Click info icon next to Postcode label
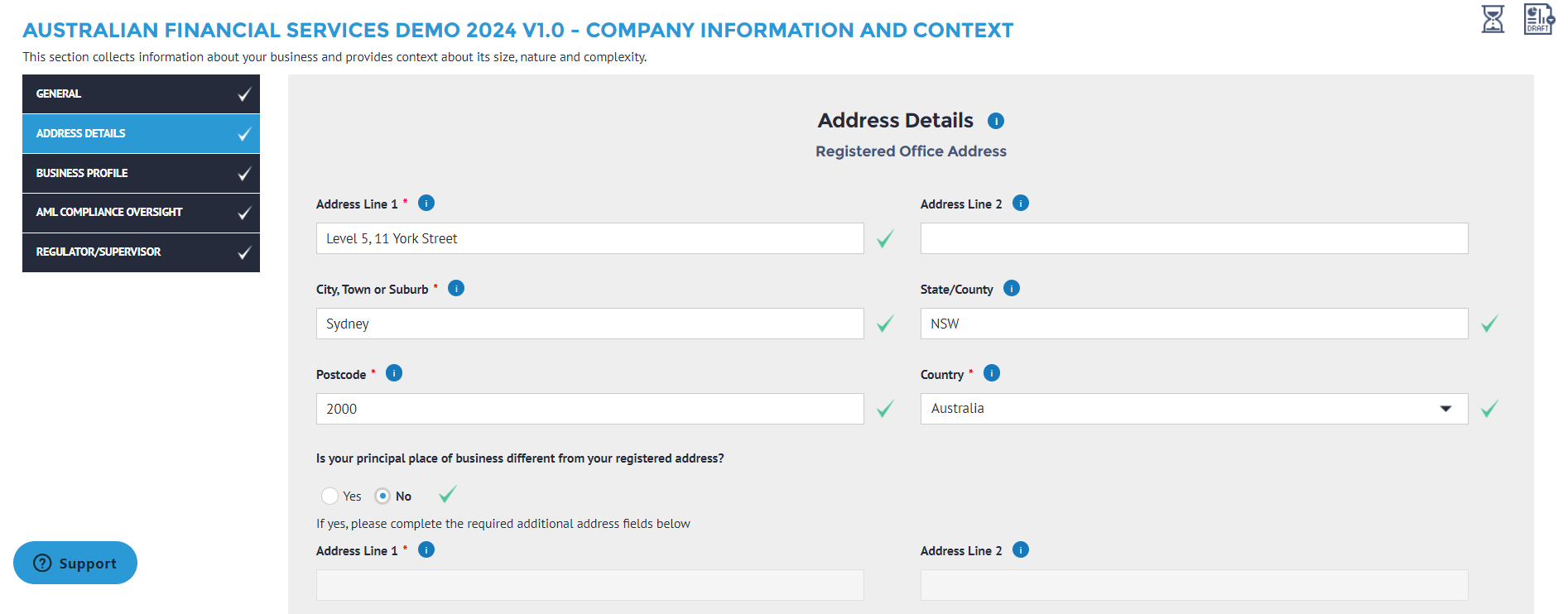 394,373
